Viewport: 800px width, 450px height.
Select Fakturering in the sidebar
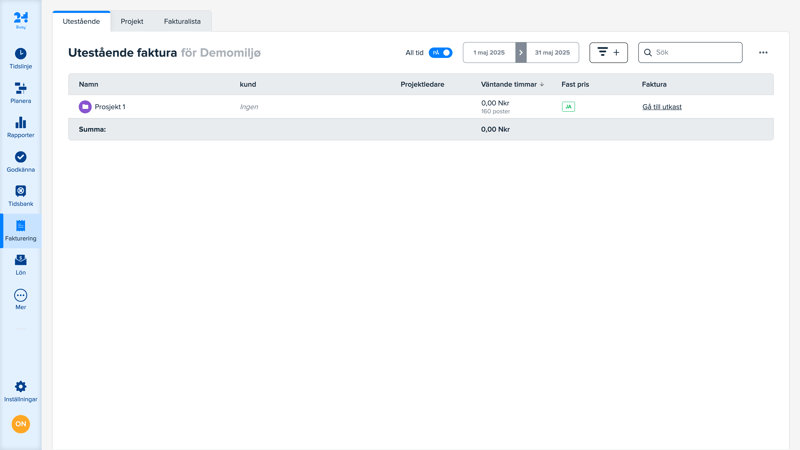tap(20, 231)
